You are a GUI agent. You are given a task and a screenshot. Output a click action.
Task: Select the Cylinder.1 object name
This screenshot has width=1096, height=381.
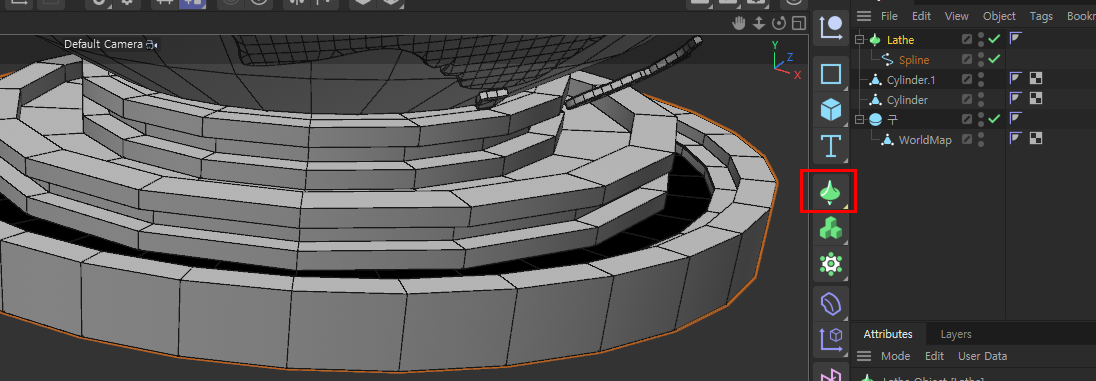(911, 80)
